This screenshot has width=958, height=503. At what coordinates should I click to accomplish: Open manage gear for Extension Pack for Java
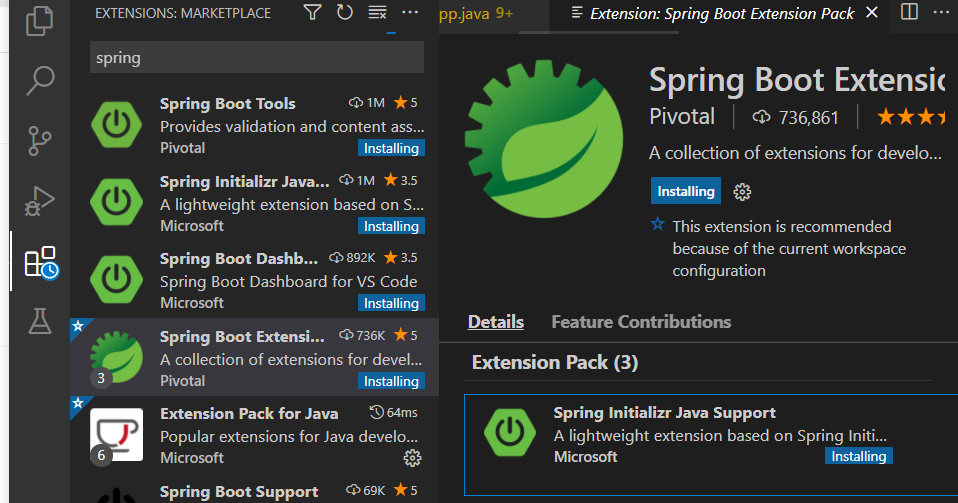coord(412,458)
